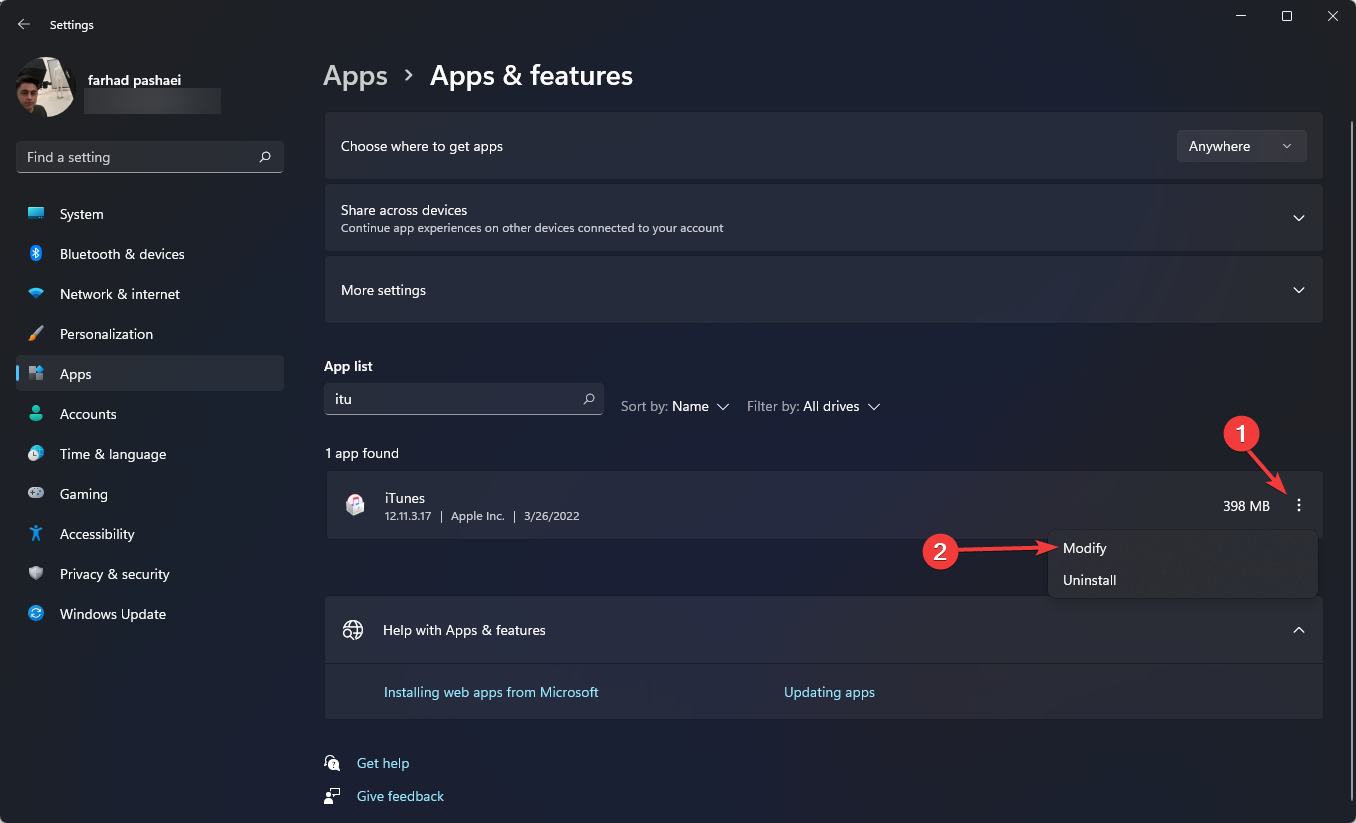Expand the More settings section

point(1298,290)
